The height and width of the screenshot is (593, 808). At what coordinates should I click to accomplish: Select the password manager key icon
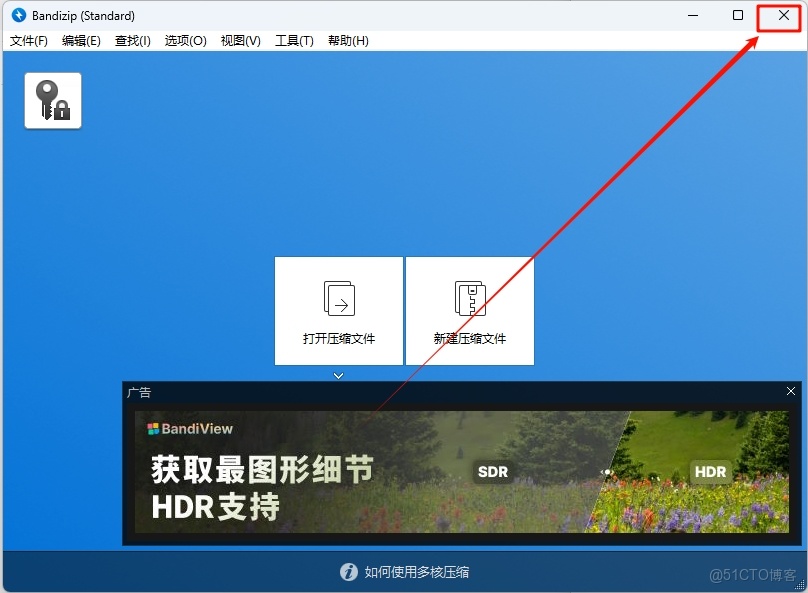pyautogui.click(x=52, y=100)
